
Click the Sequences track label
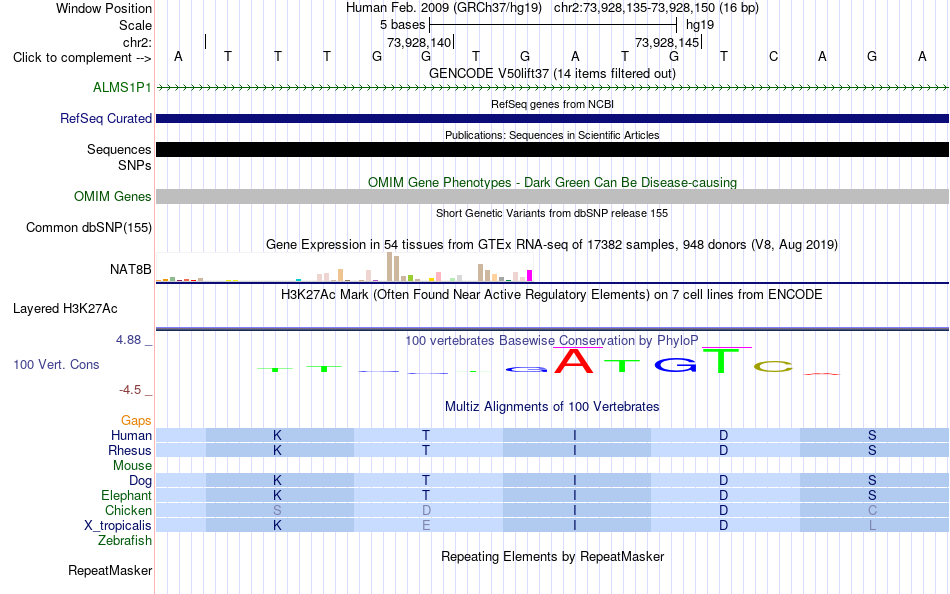pos(119,149)
